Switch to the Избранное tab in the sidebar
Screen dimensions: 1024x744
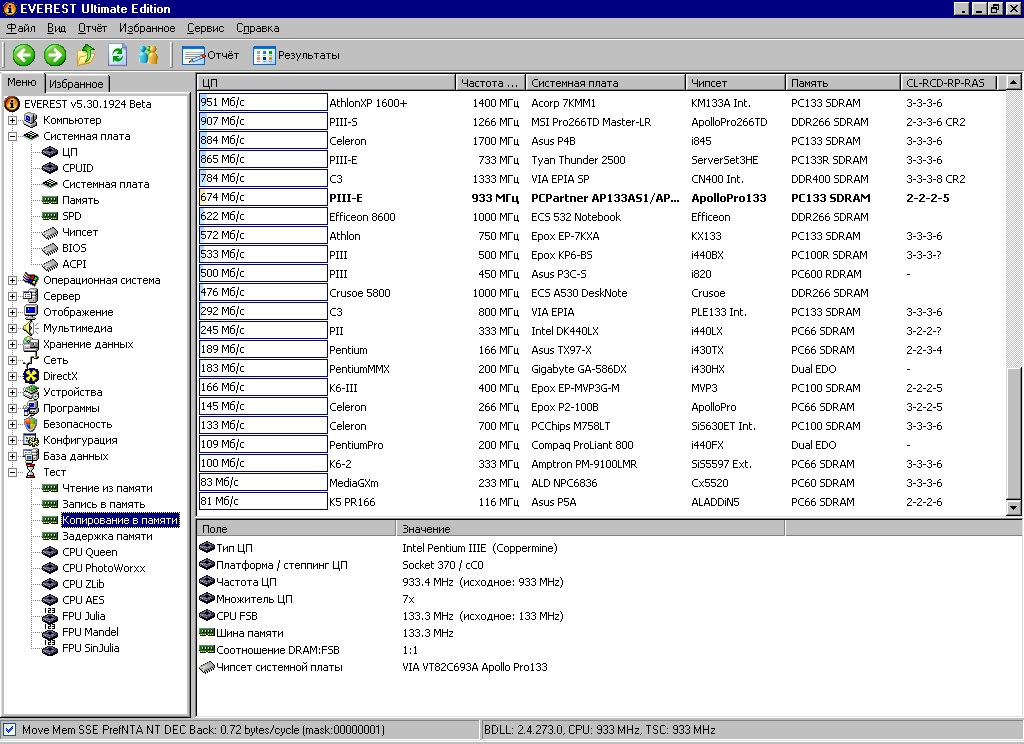click(x=76, y=84)
